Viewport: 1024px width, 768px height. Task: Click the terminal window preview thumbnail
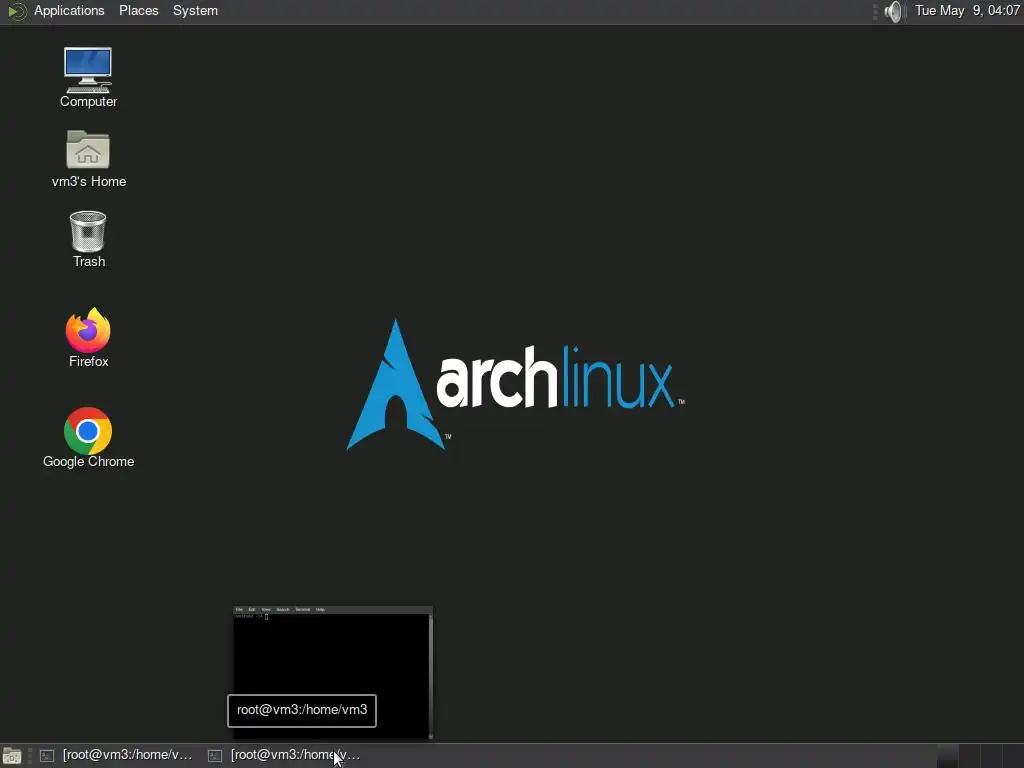pos(333,673)
